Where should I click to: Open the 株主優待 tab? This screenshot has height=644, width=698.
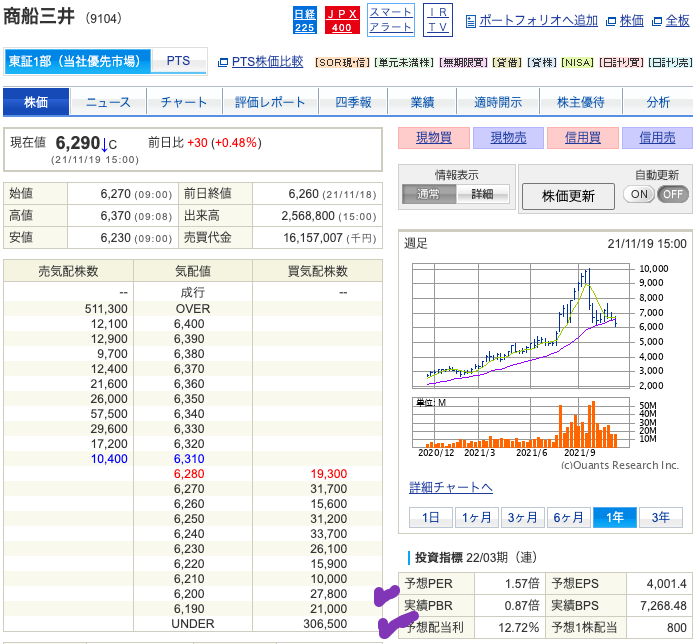[580, 102]
